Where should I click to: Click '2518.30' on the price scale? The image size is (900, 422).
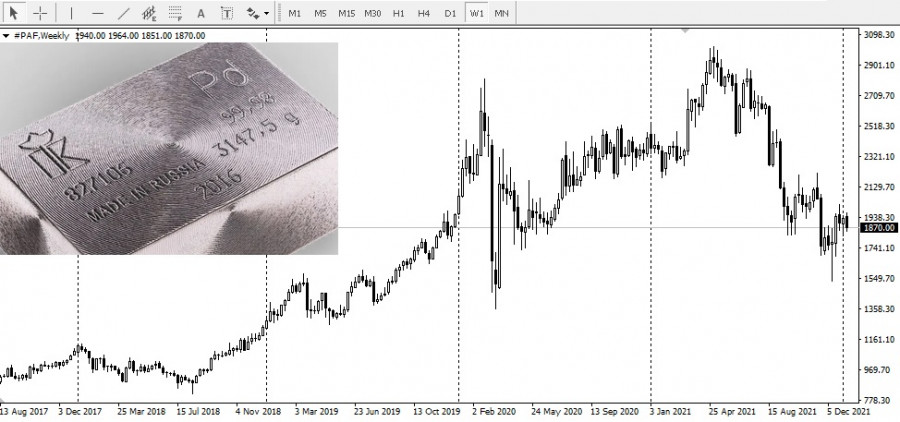tap(879, 126)
